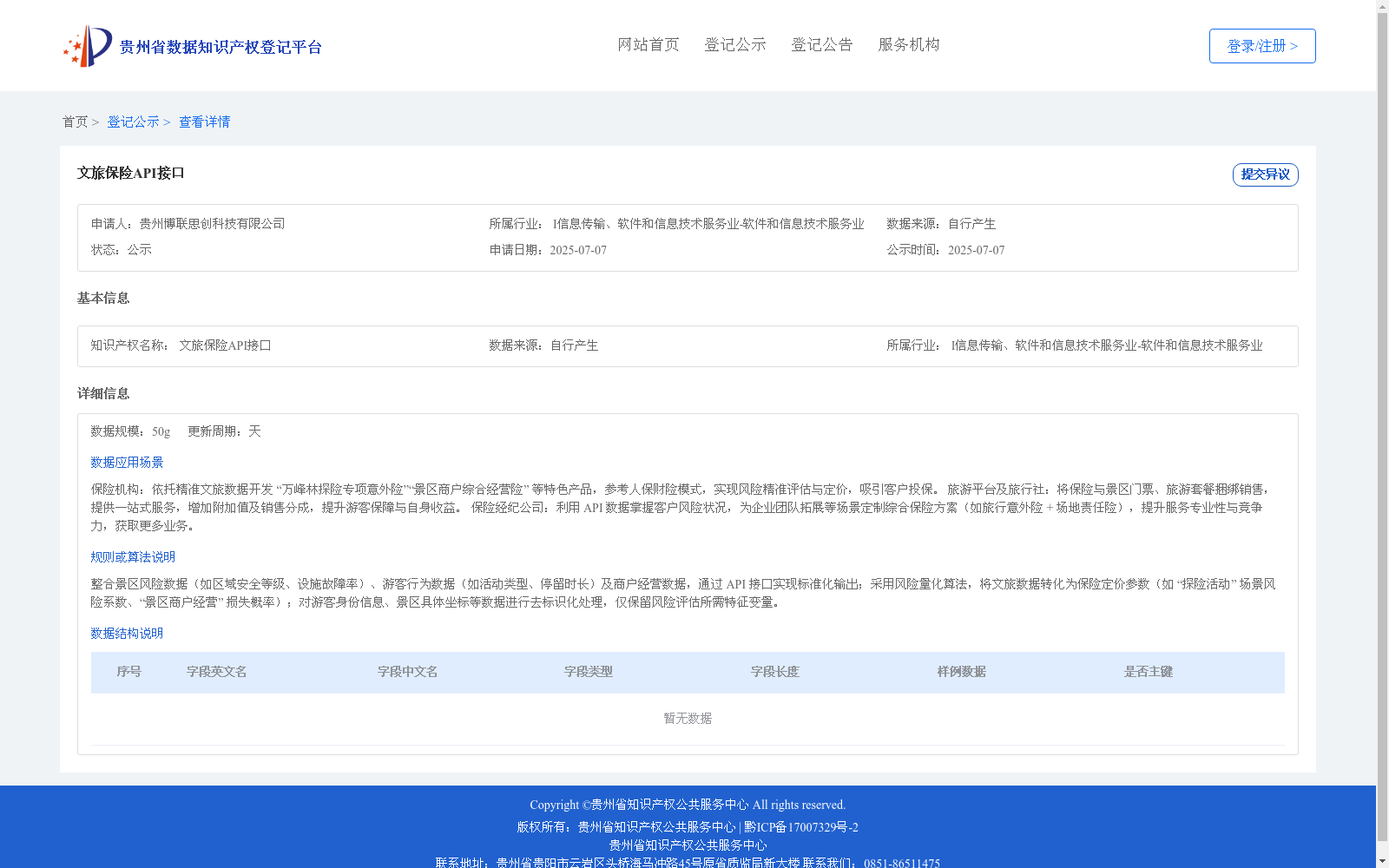The width and height of the screenshot is (1389, 868).
Task: Click the 暂无数据 empty table message
Action: [688, 719]
